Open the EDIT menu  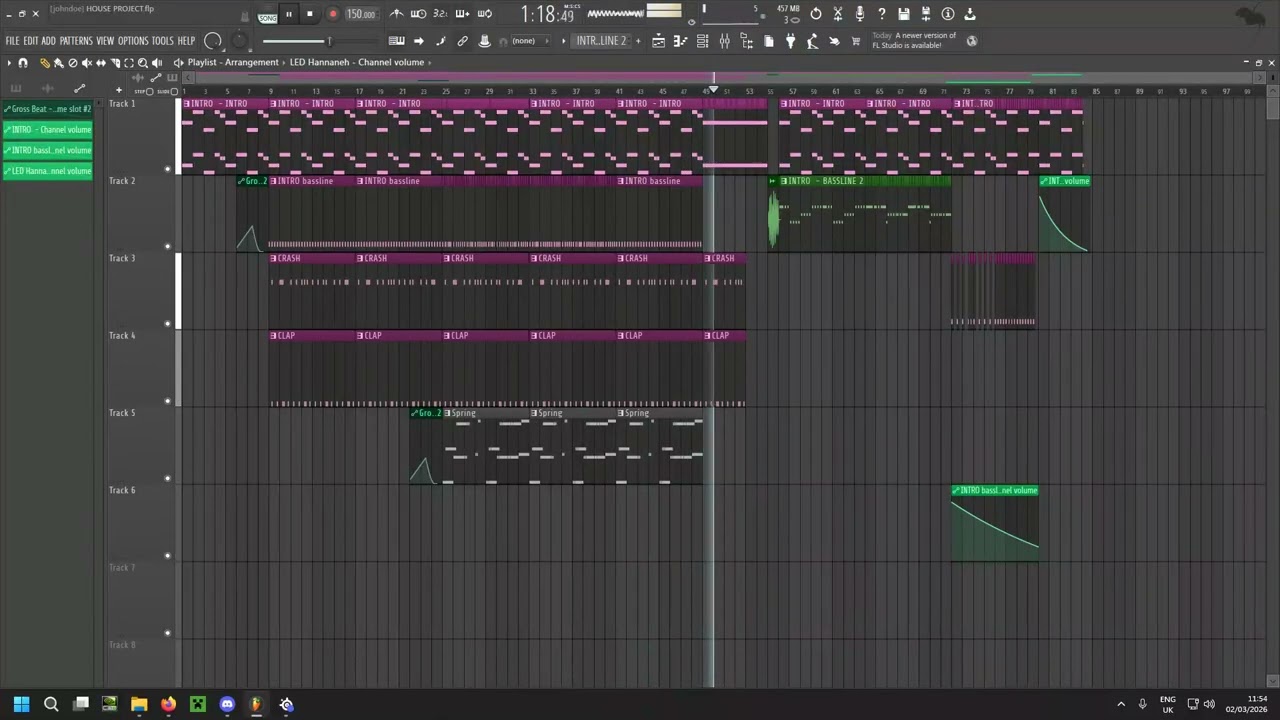tap(31, 41)
